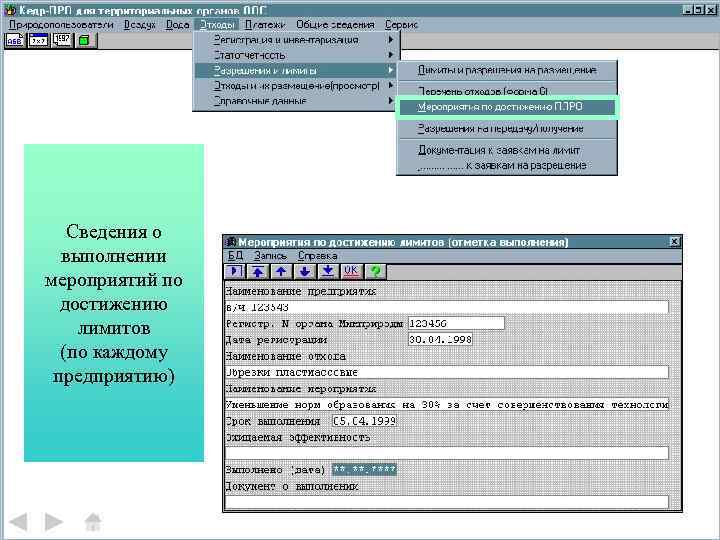
Task: Open the Воздух menu
Action: pyautogui.click(x=140, y=25)
